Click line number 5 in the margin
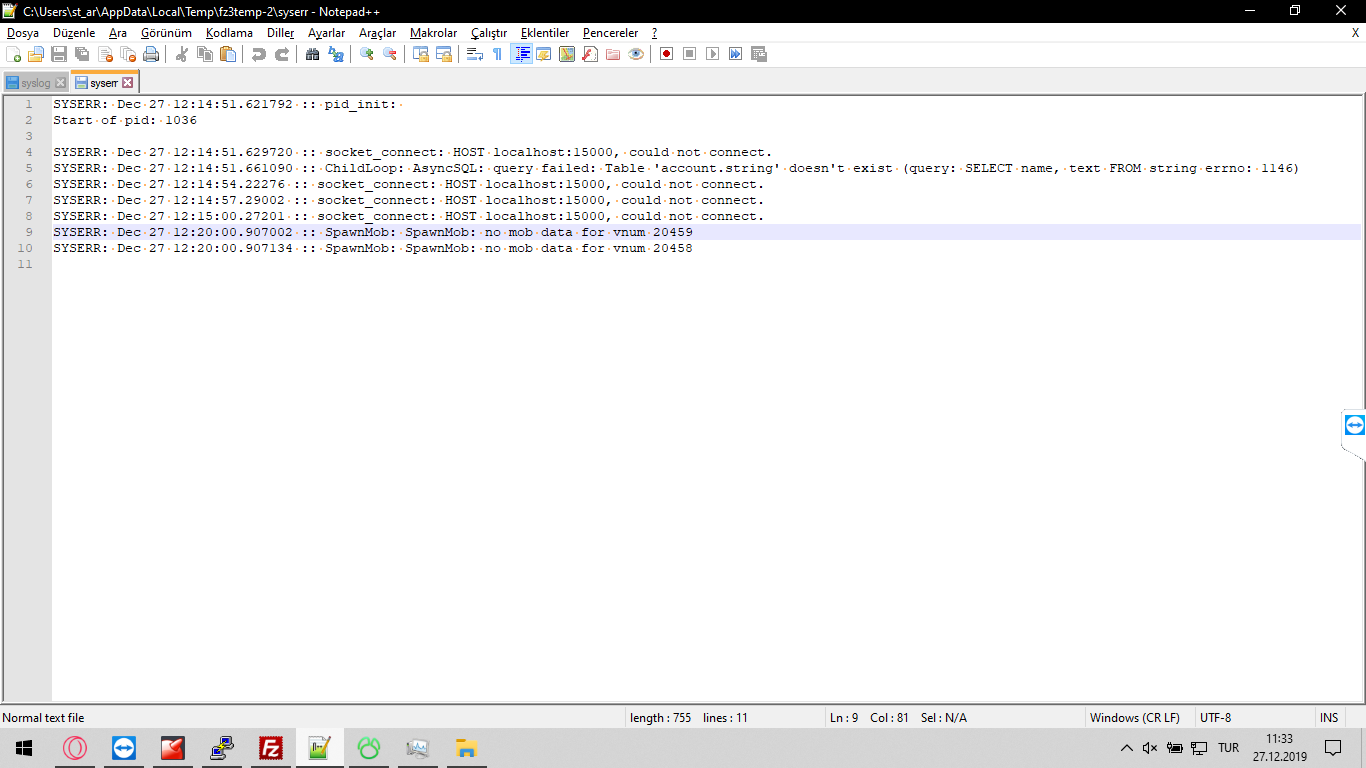Viewport: 1366px width, 768px height. 28,168
